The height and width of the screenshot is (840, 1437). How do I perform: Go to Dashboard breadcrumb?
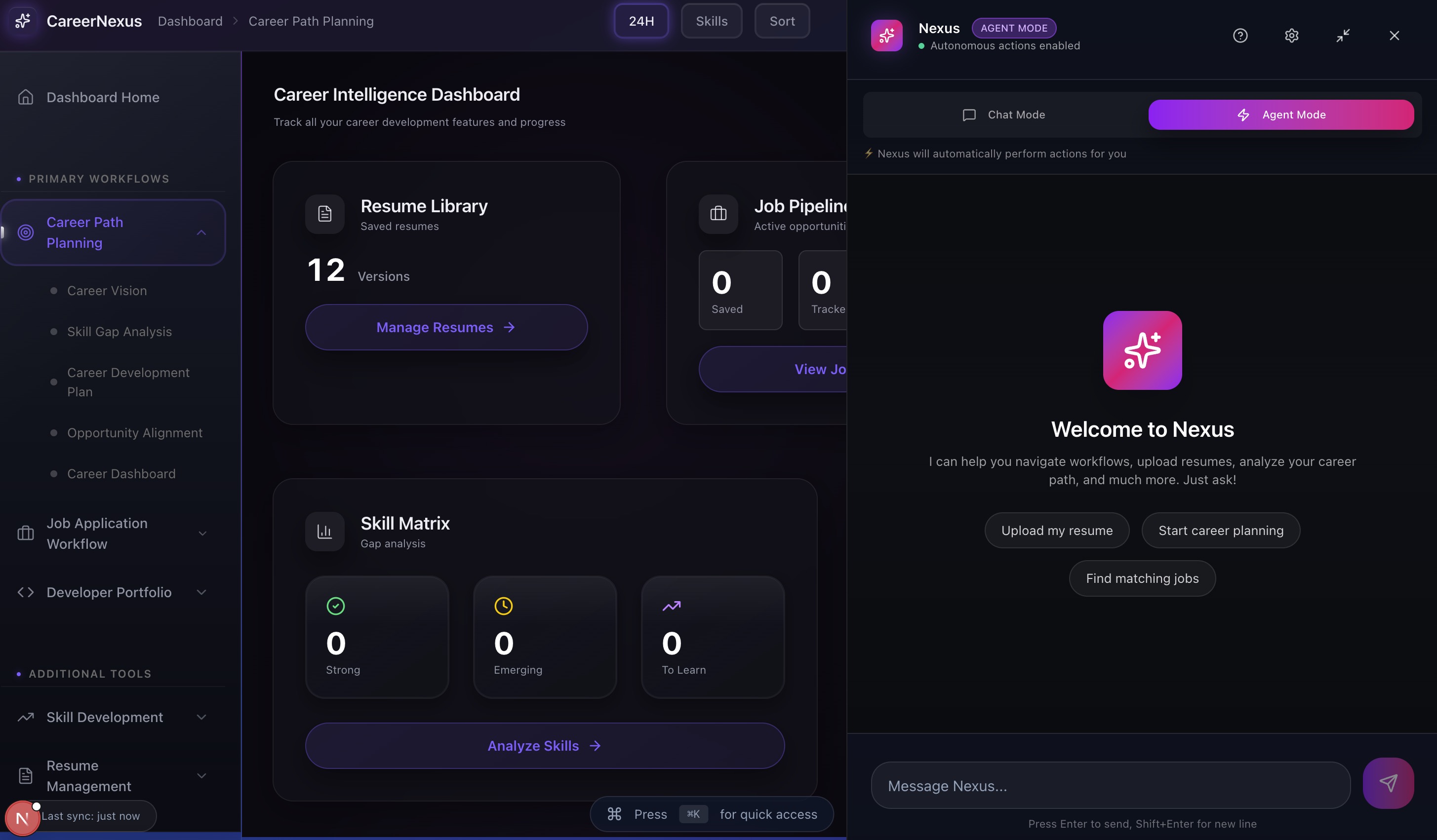pos(190,21)
